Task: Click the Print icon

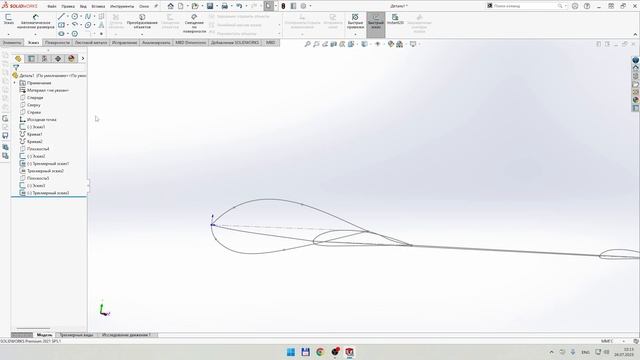Action: (x=224, y=6)
